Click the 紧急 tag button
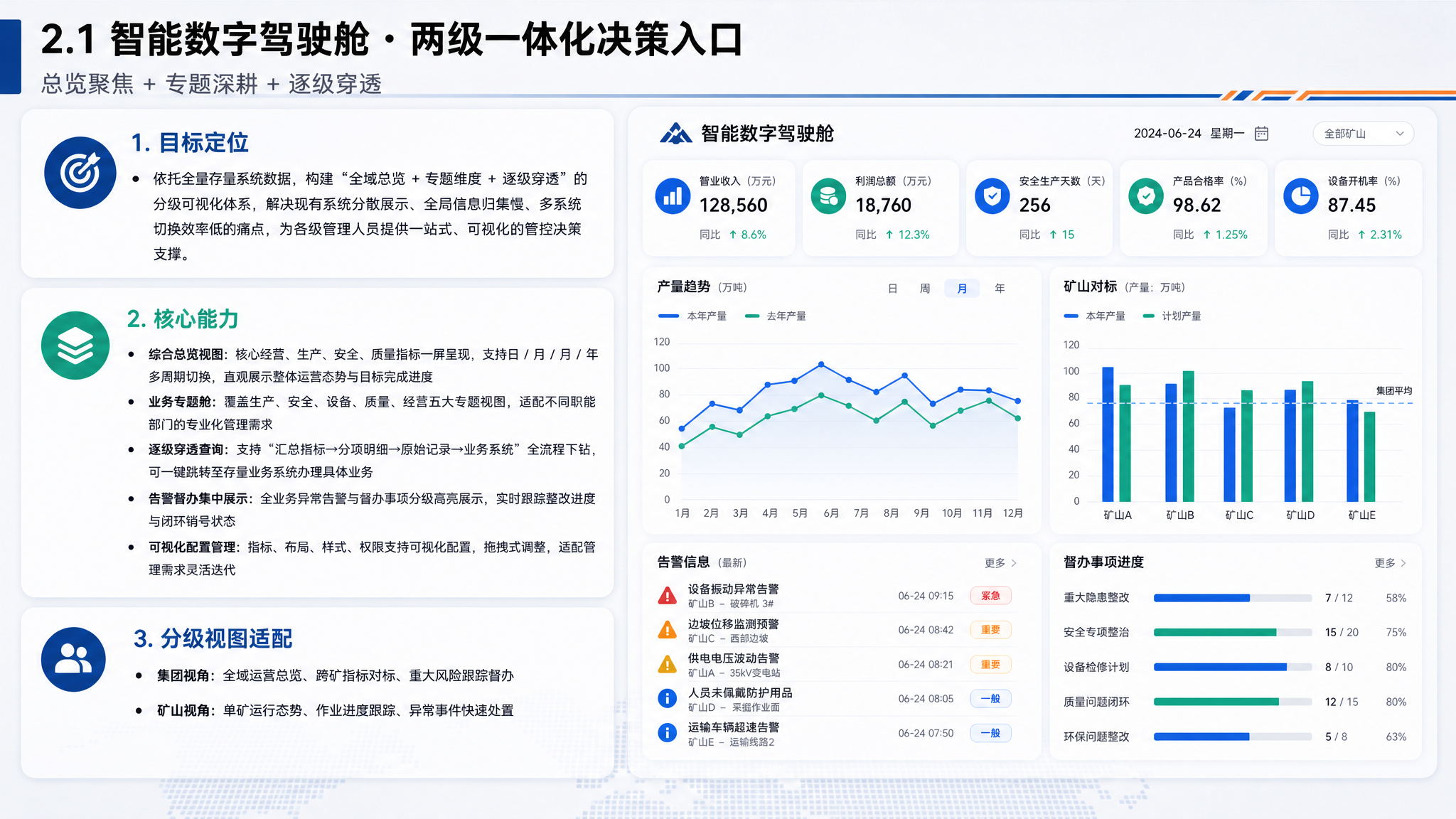Viewport: 1456px width, 819px height. (990, 596)
